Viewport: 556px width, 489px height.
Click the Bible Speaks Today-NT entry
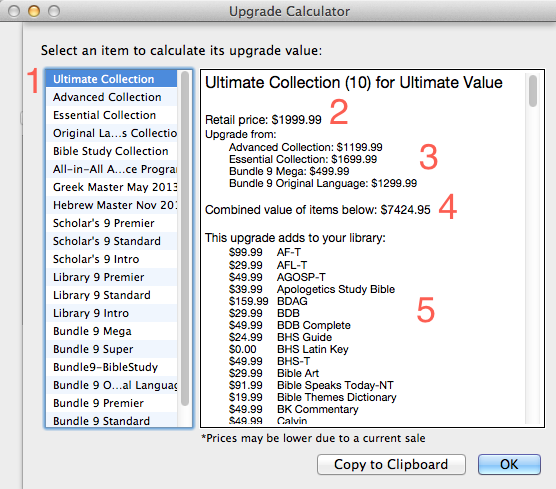[311, 385]
